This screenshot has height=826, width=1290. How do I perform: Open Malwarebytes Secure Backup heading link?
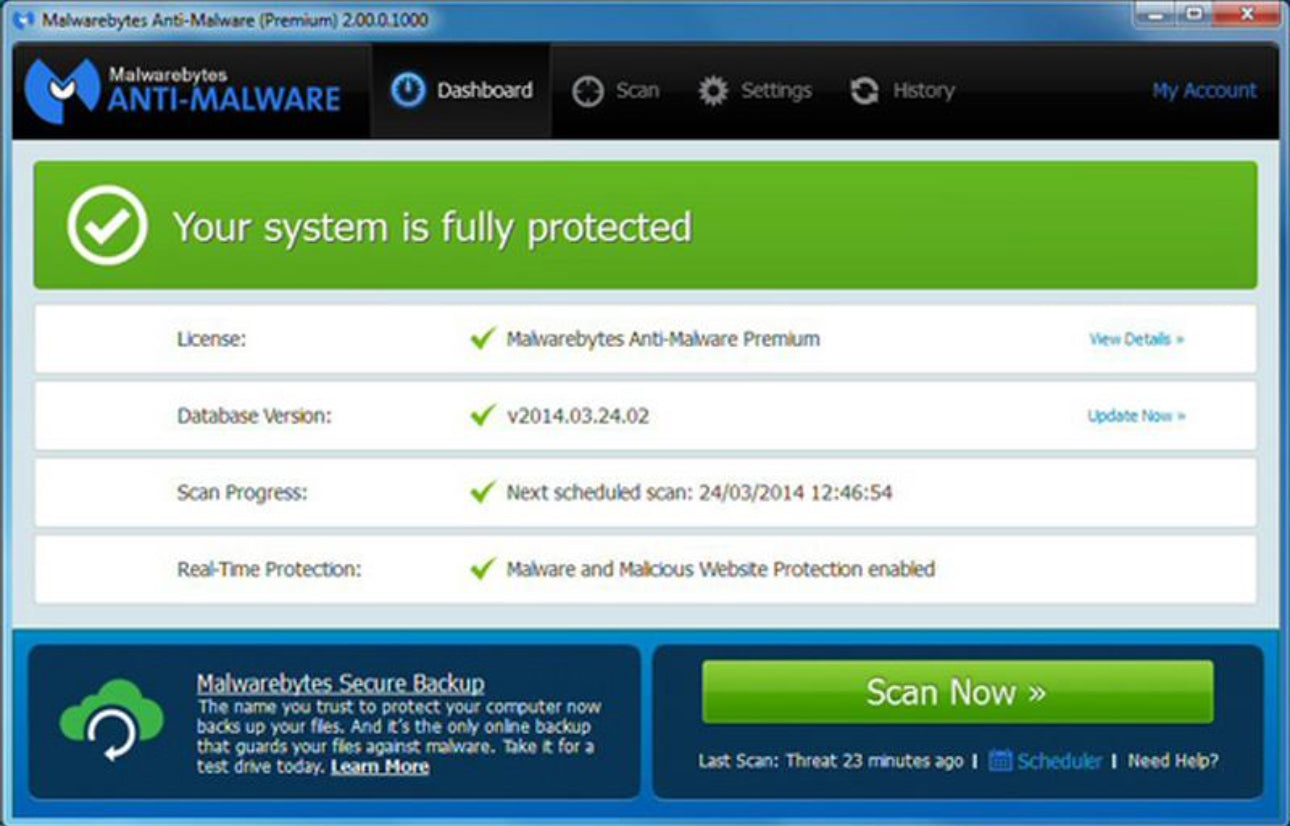tap(340, 684)
